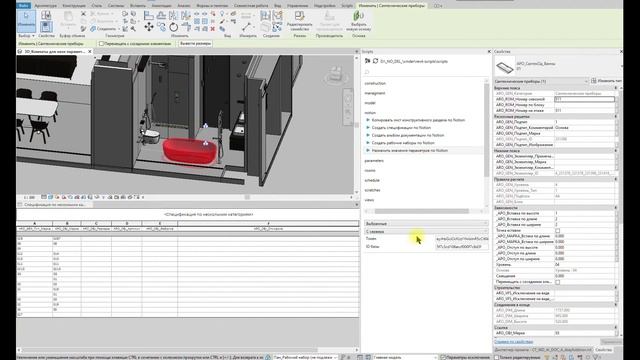Screen dimensions: 640x360
Task: Collapse the Правила расчета properties group
Action: coord(616,179)
